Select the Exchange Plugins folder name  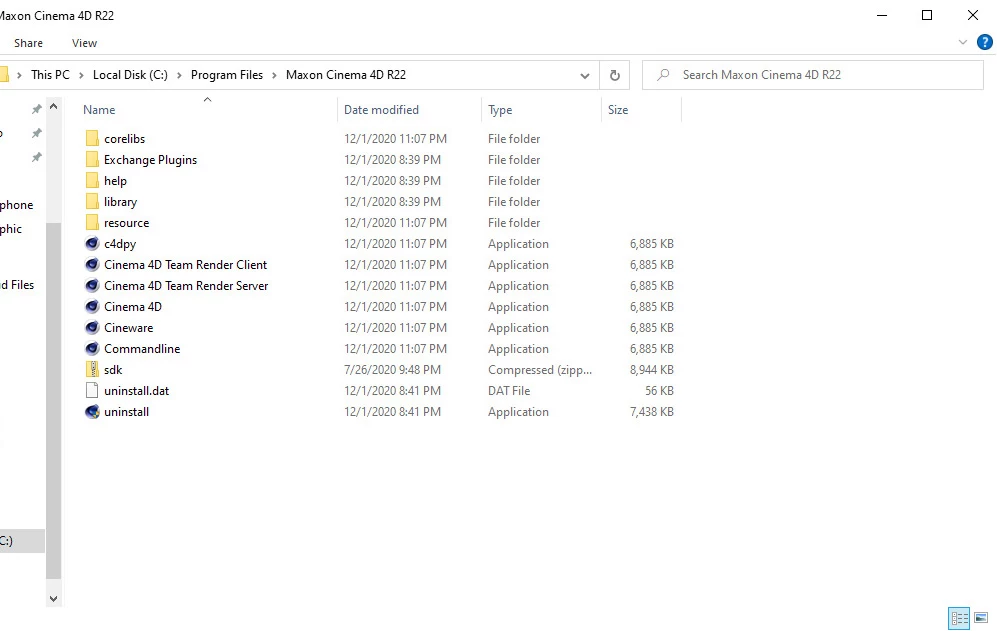(151, 160)
